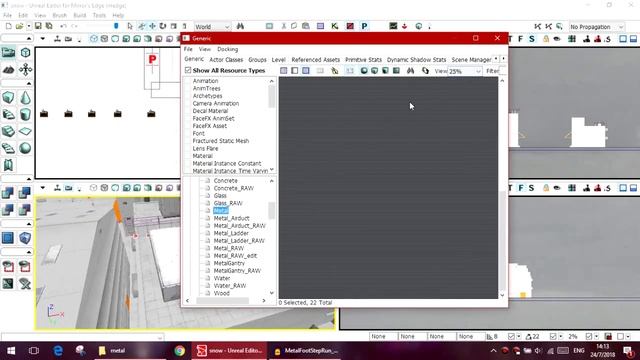Click the save icon in bottom status bar

click(608, 336)
